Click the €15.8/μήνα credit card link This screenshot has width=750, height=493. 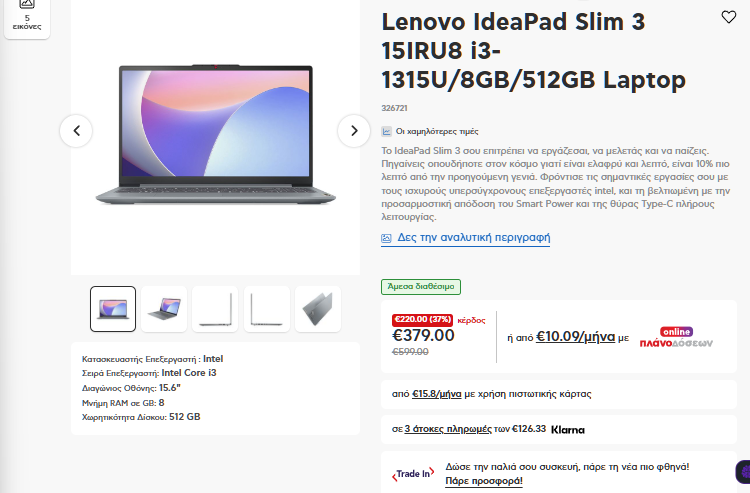[437, 394]
